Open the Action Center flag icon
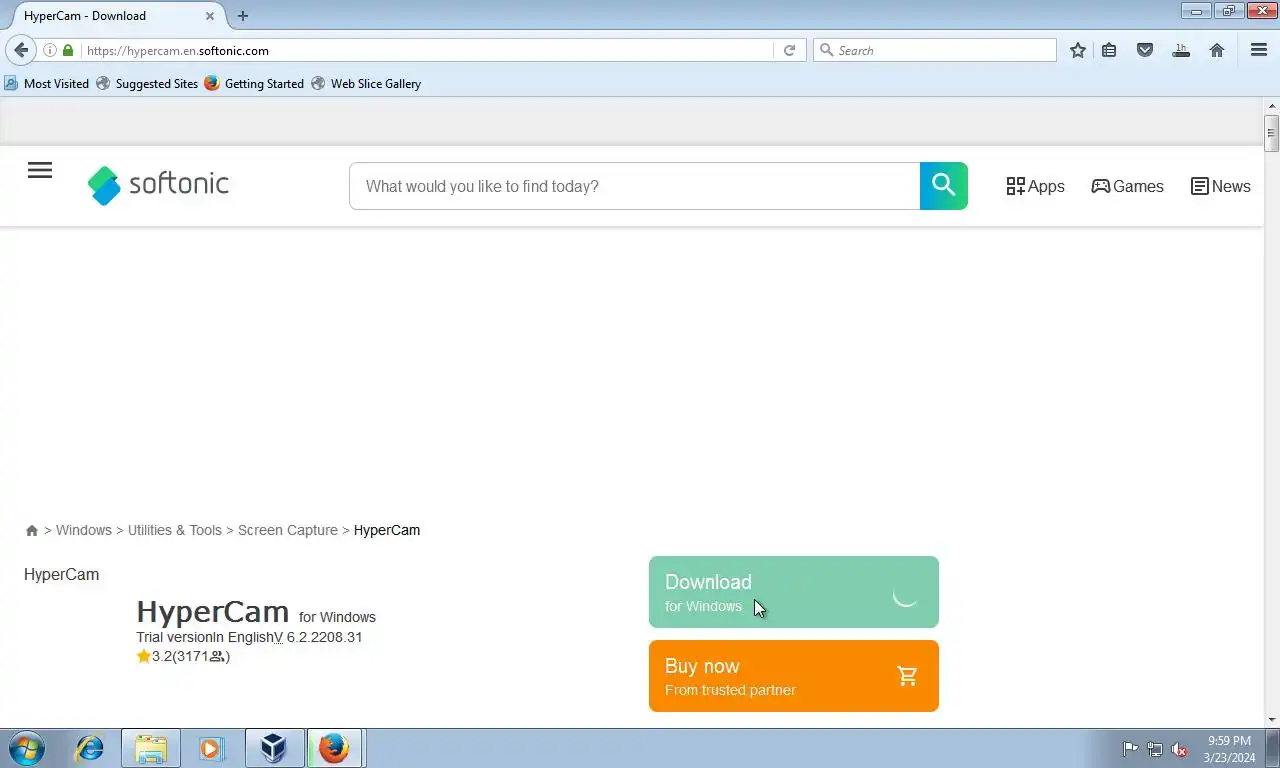1280x768 pixels. point(1130,749)
